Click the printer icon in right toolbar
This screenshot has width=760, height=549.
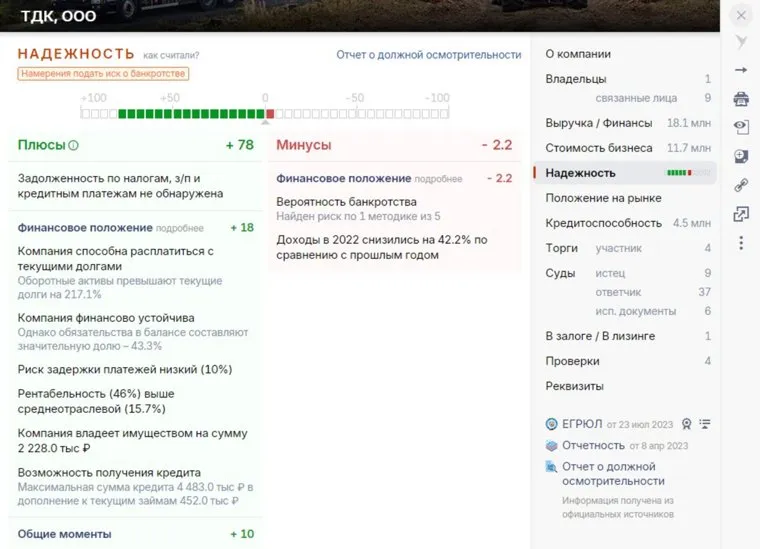tap(741, 98)
